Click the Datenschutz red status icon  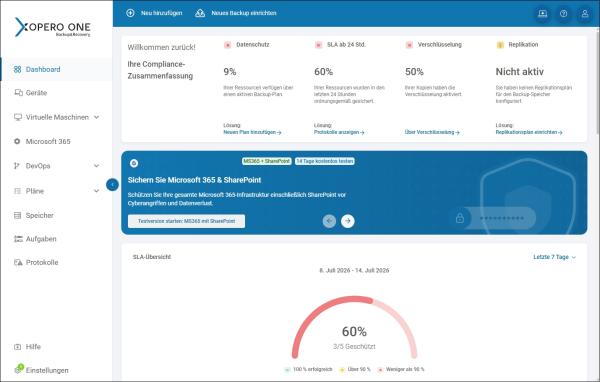coord(228,45)
